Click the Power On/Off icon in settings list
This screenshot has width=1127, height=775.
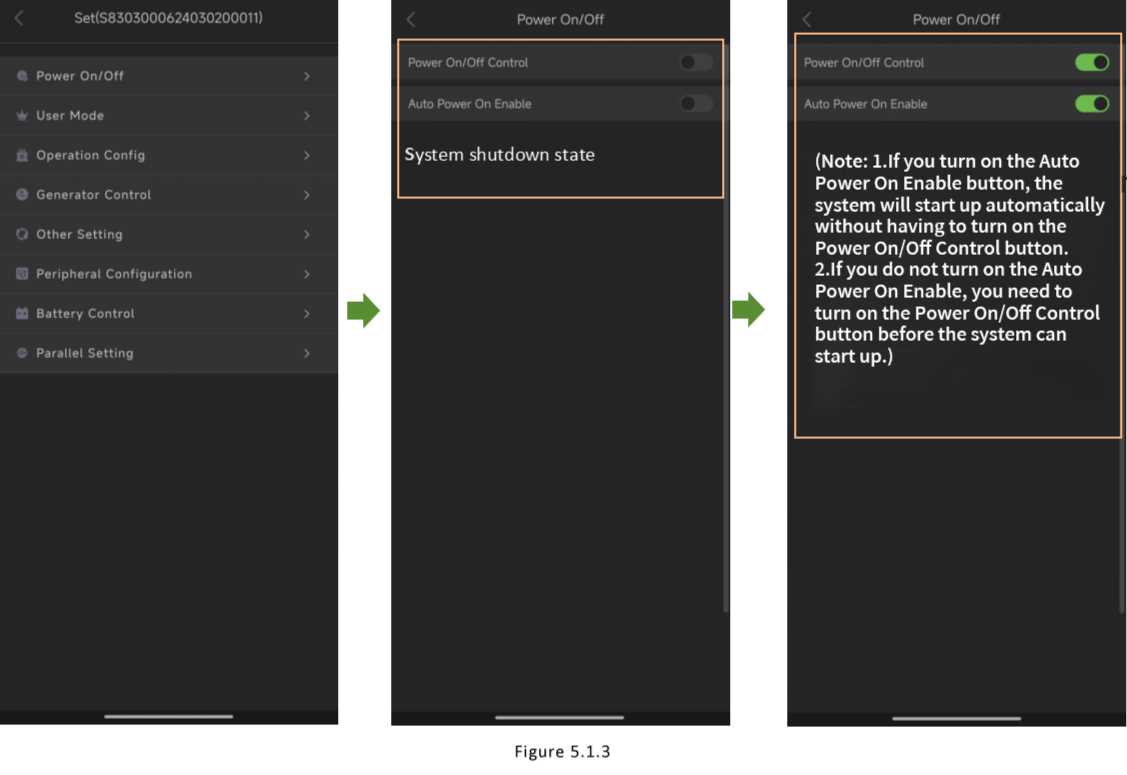pos(22,76)
